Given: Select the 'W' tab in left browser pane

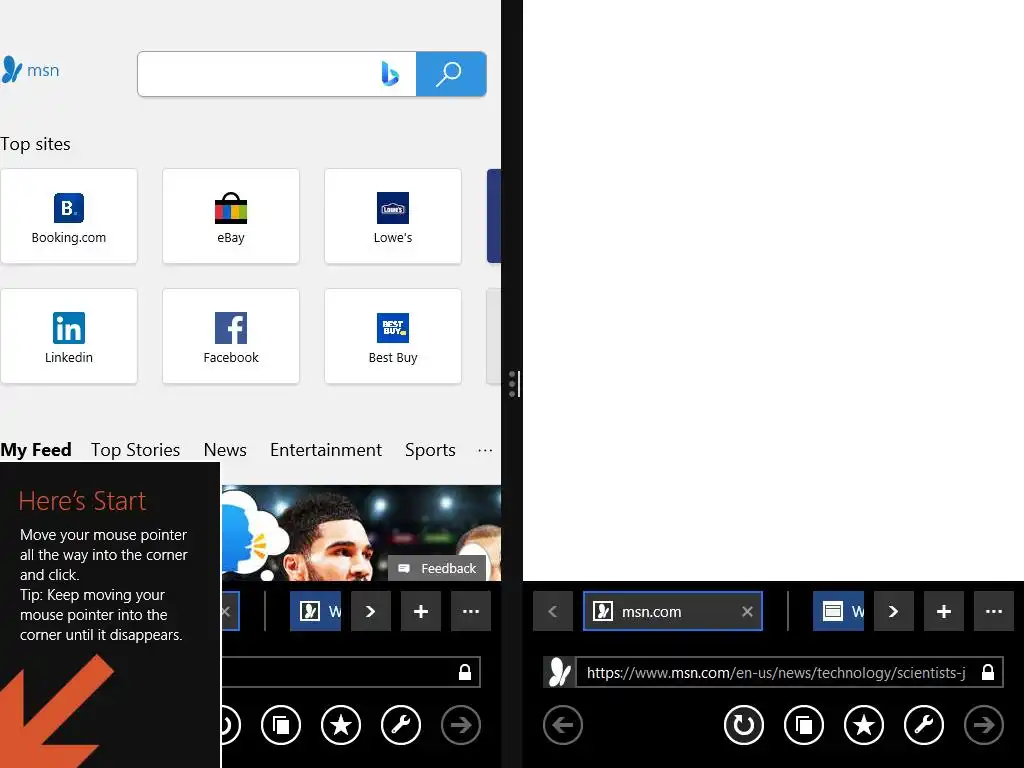Looking at the screenshot, I should pyautogui.click(x=315, y=611).
